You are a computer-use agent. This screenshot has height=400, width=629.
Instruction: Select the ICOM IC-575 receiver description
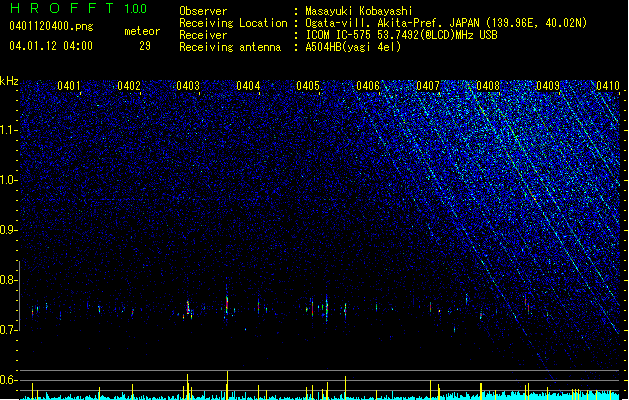coord(401,35)
